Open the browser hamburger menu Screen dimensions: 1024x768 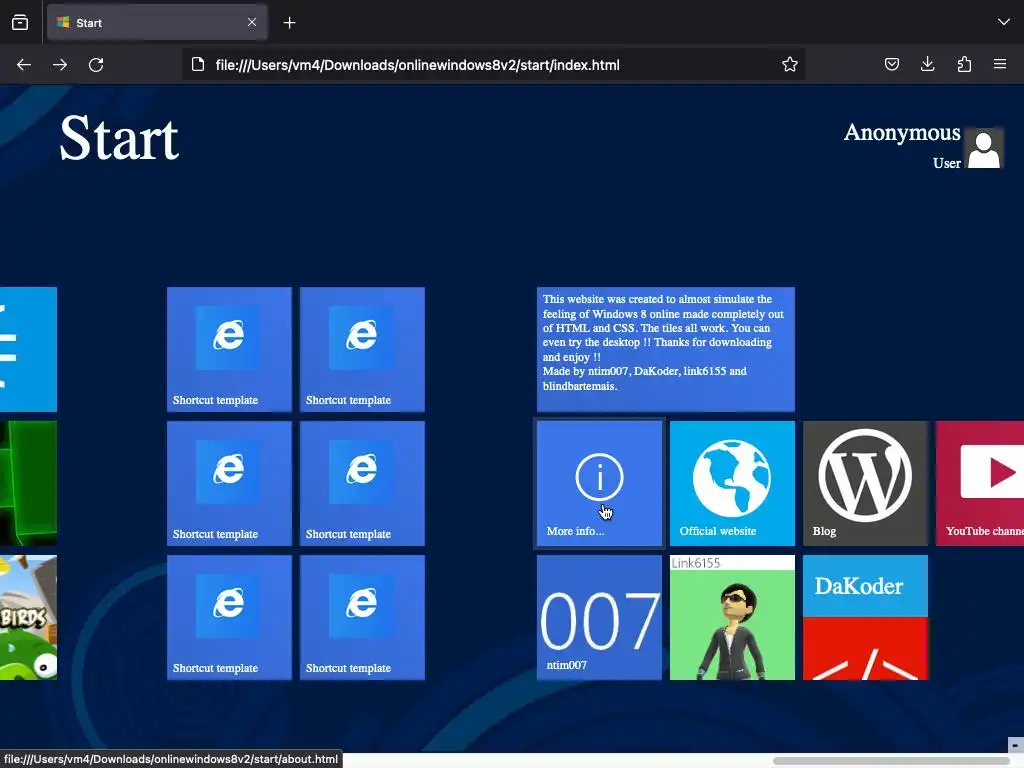[1000, 64]
